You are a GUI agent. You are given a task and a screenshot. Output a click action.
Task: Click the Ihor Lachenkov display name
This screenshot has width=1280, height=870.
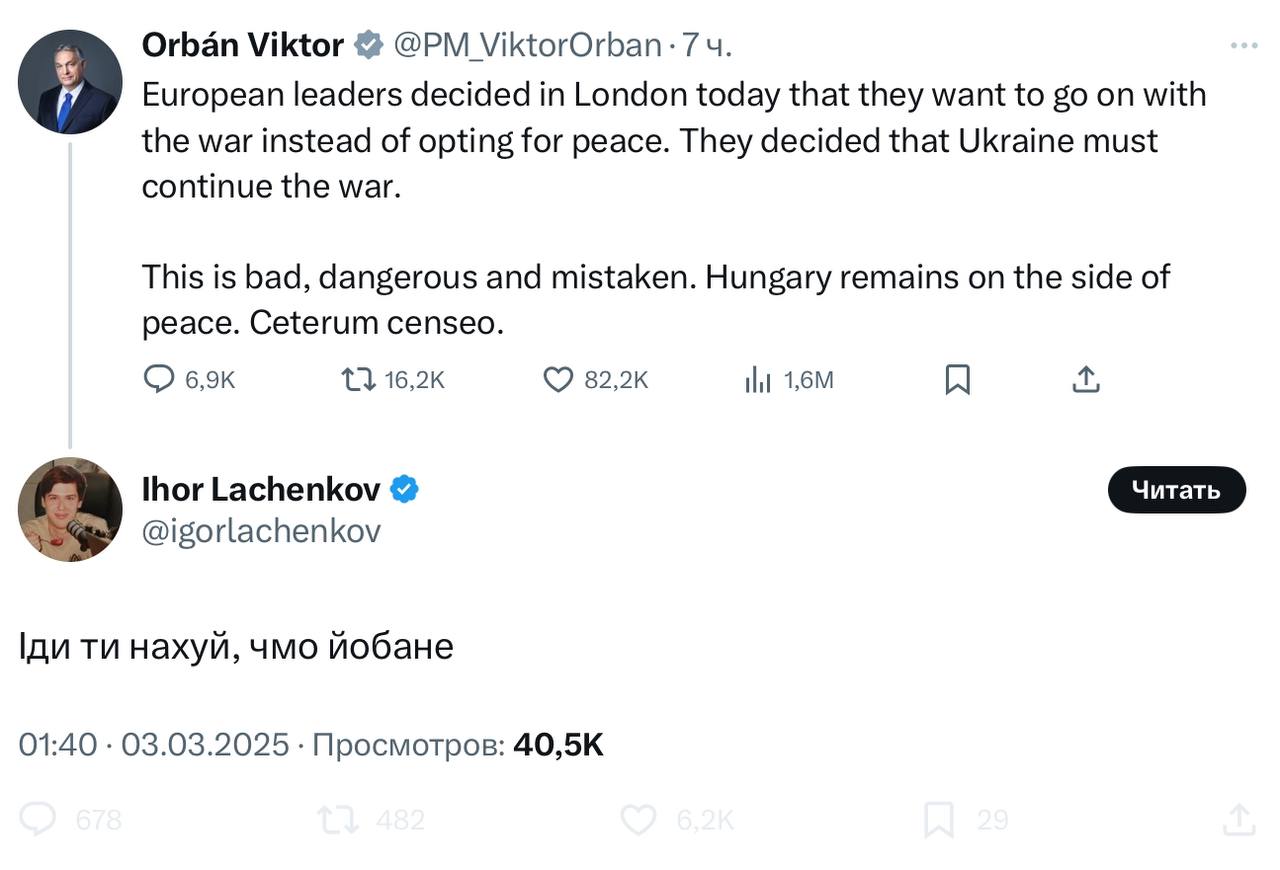coord(261,489)
